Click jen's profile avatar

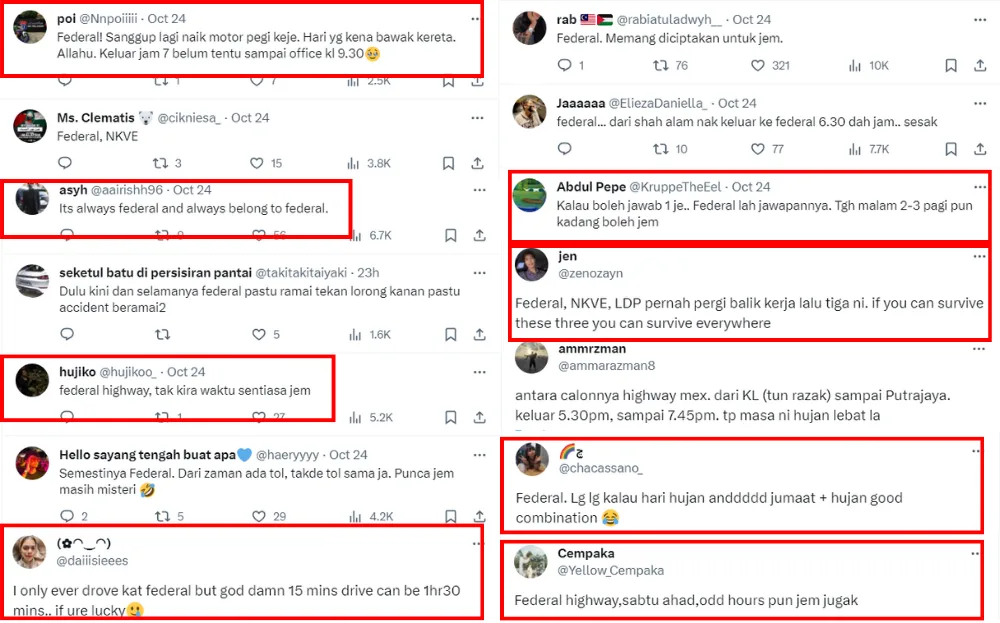point(530,265)
